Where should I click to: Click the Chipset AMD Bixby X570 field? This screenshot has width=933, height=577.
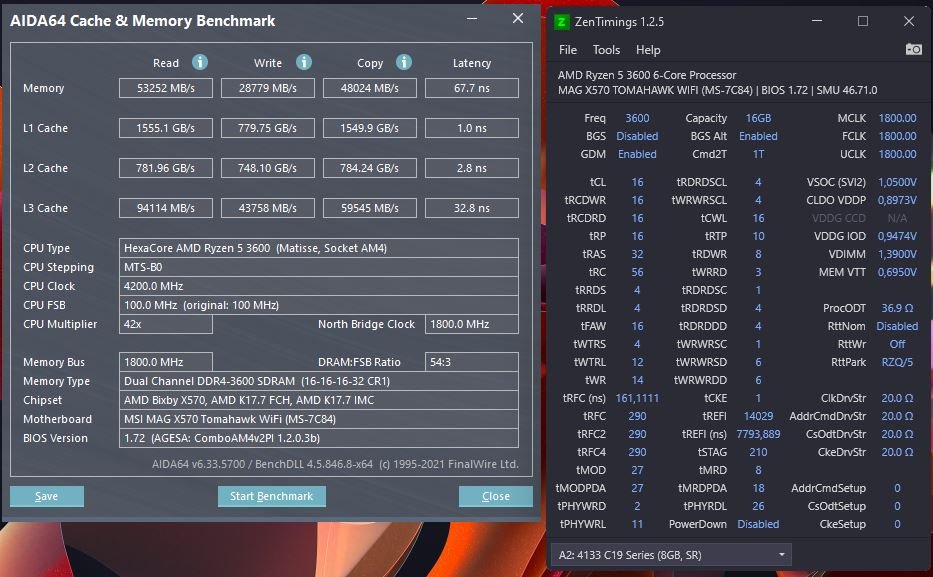[318, 400]
